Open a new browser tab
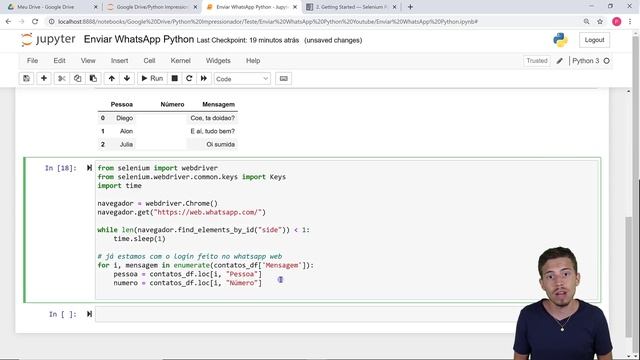 [410, 7]
